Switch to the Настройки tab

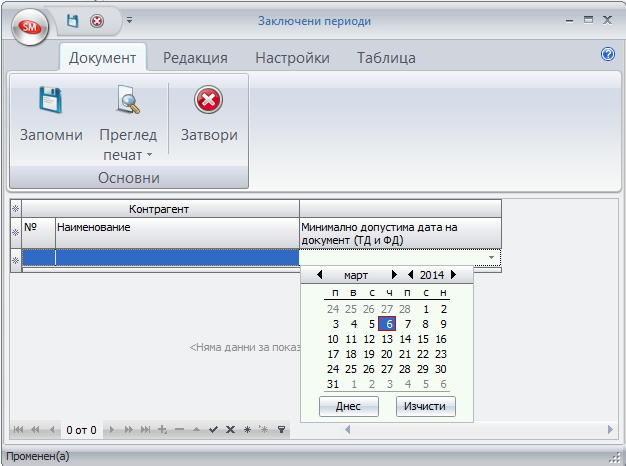coord(292,58)
